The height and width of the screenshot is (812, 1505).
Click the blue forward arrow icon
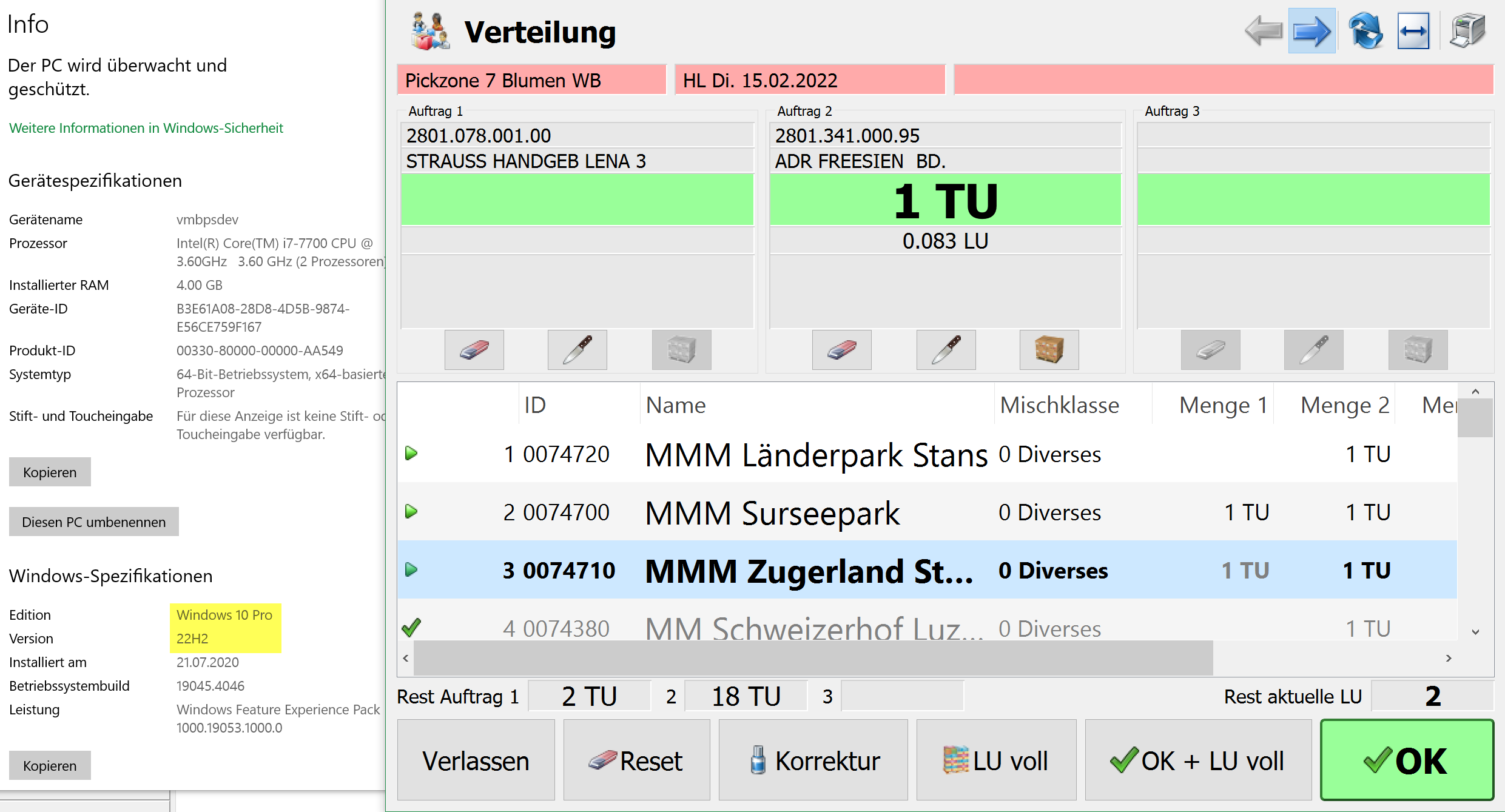click(1311, 32)
